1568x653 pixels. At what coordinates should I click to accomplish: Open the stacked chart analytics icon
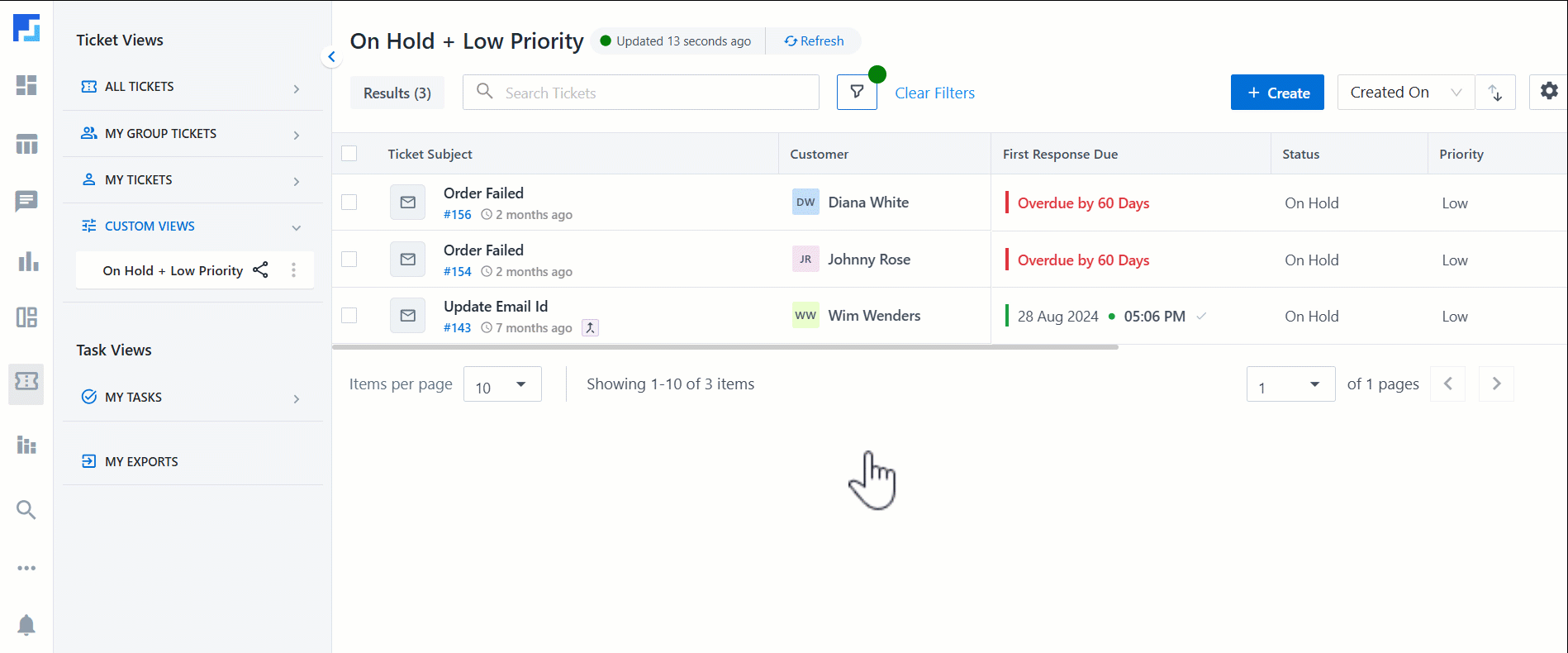tap(26, 445)
